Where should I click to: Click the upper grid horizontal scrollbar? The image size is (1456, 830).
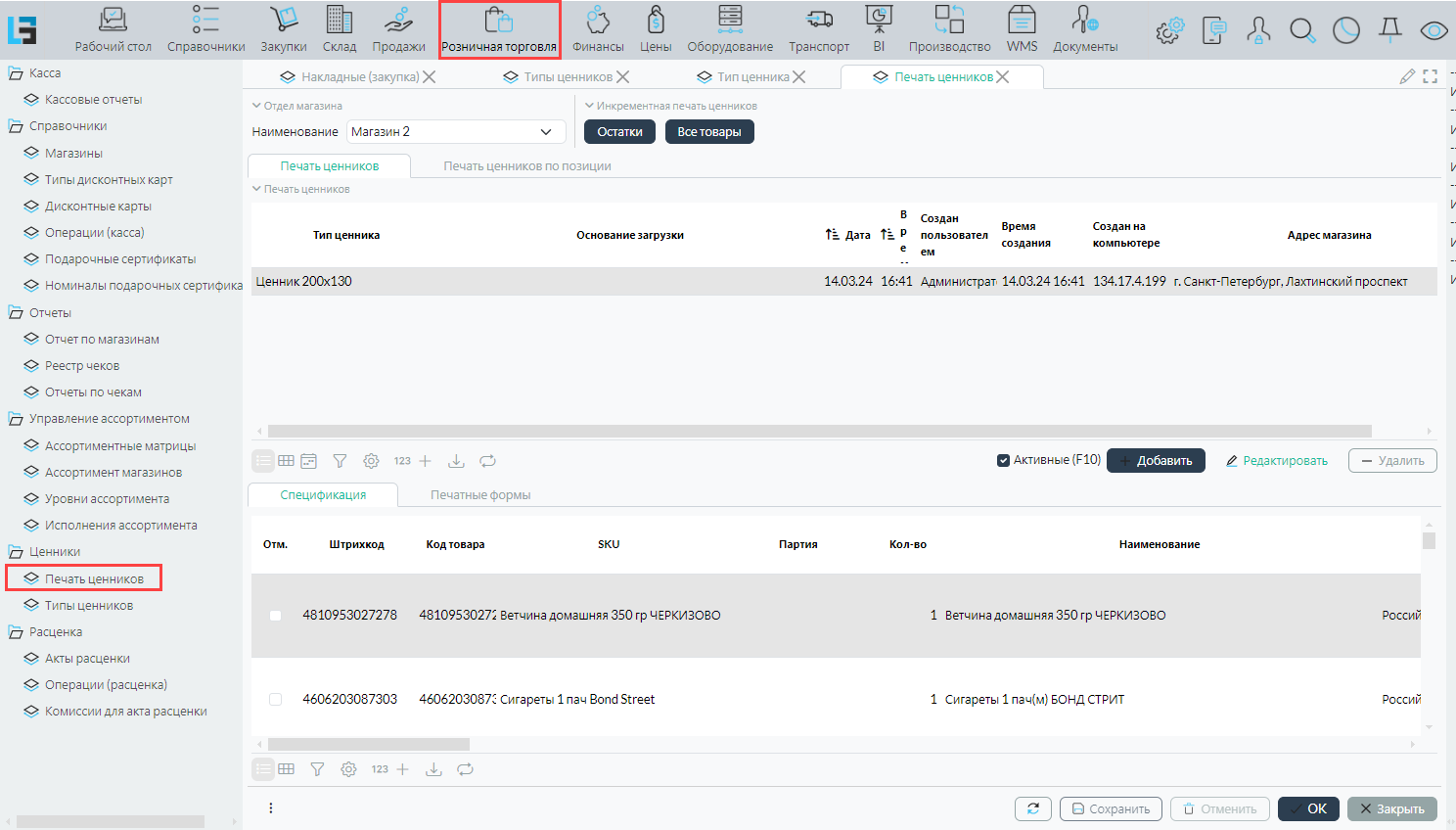click(819, 431)
